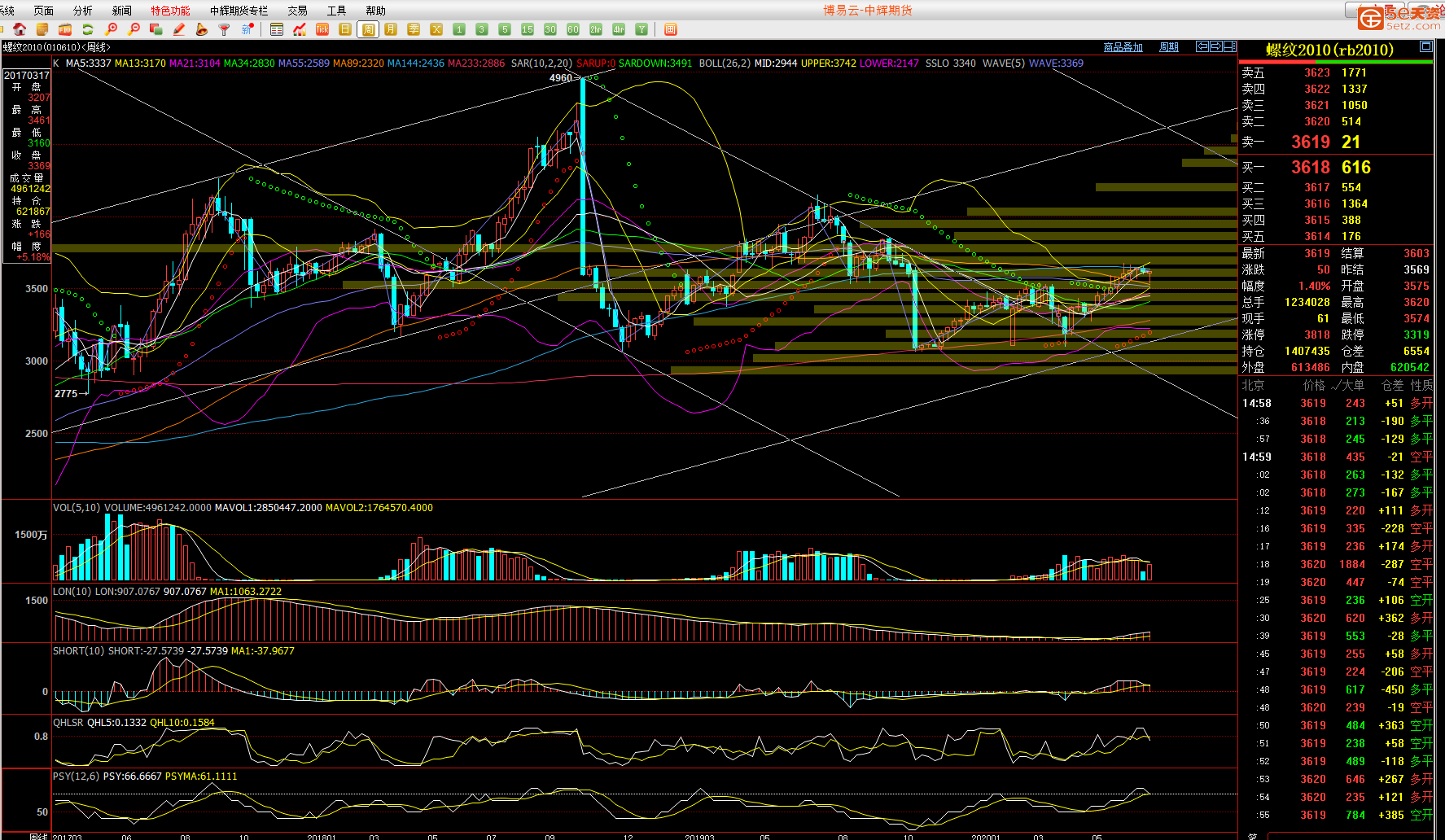The height and width of the screenshot is (840, 1445).
Task: Switch to daily 日 period
Action: tap(345, 29)
